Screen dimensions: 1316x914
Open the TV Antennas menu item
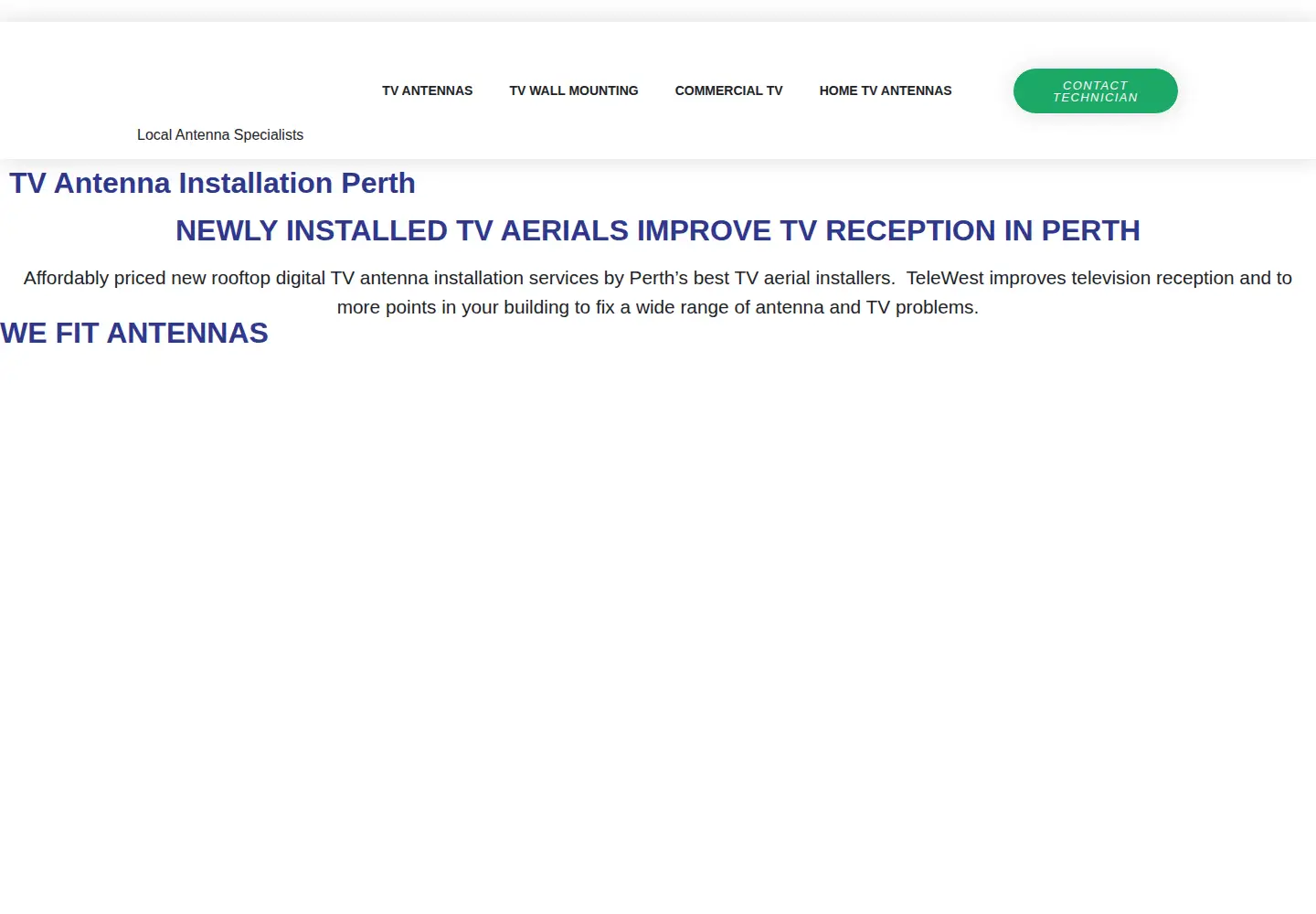tap(427, 90)
